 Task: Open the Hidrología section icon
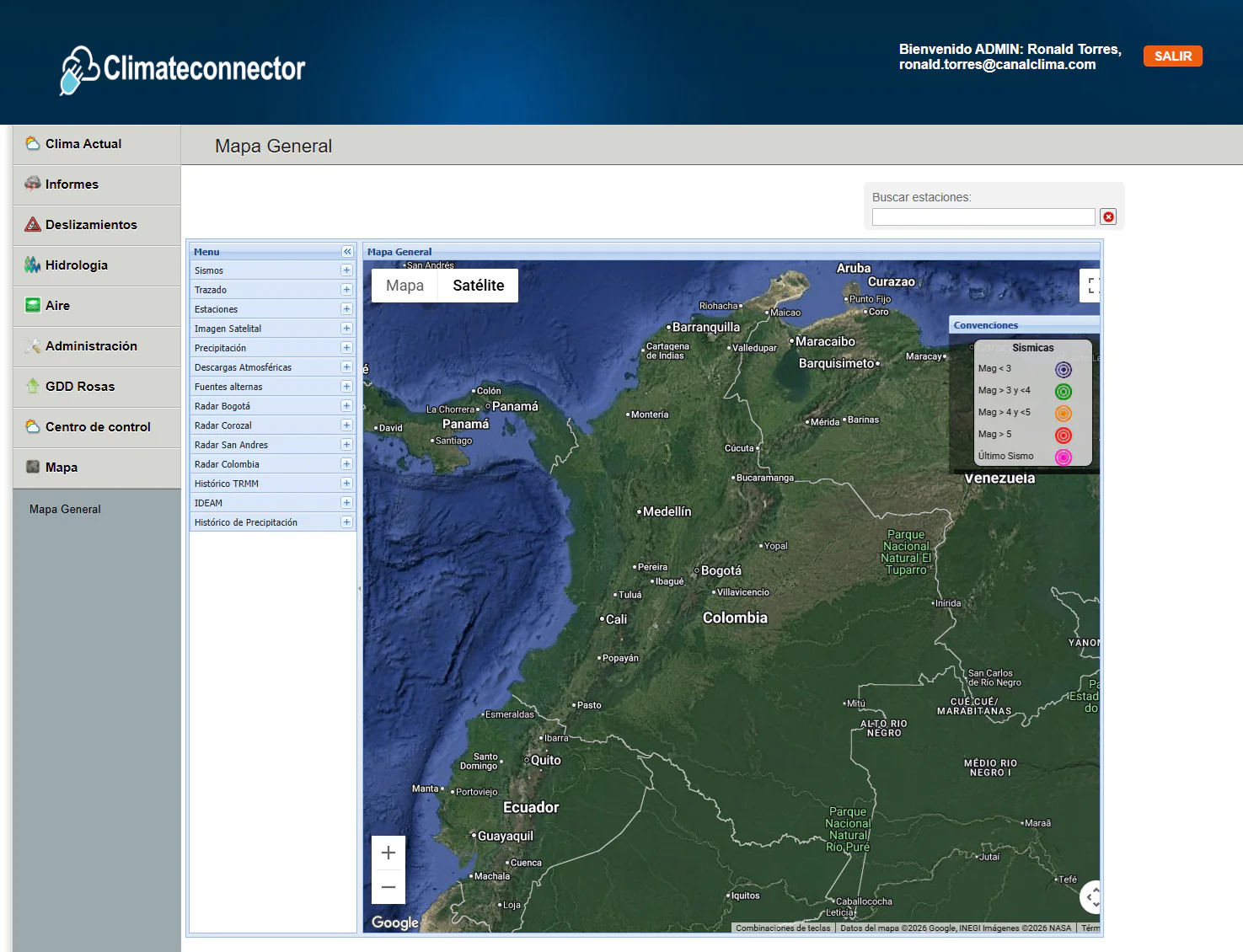click(x=33, y=265)
